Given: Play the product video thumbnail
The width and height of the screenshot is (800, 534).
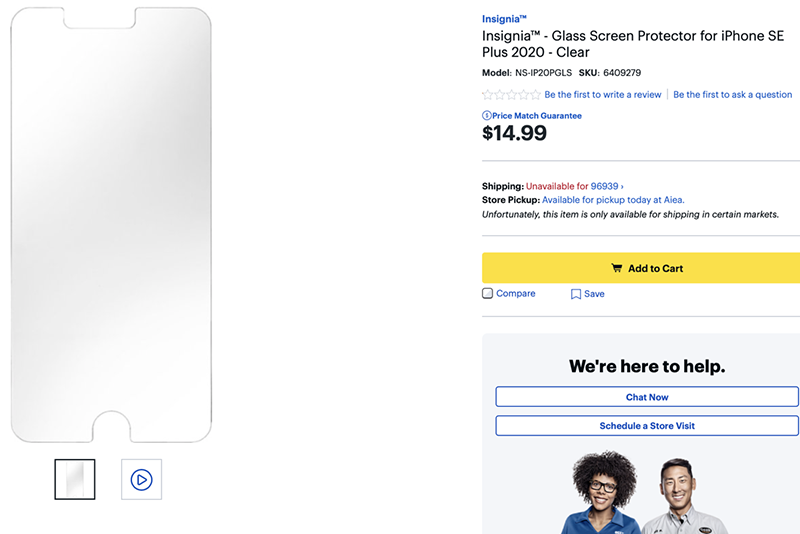Looking at the screenshot, I should pyautogui.click(x=141, y=480).
